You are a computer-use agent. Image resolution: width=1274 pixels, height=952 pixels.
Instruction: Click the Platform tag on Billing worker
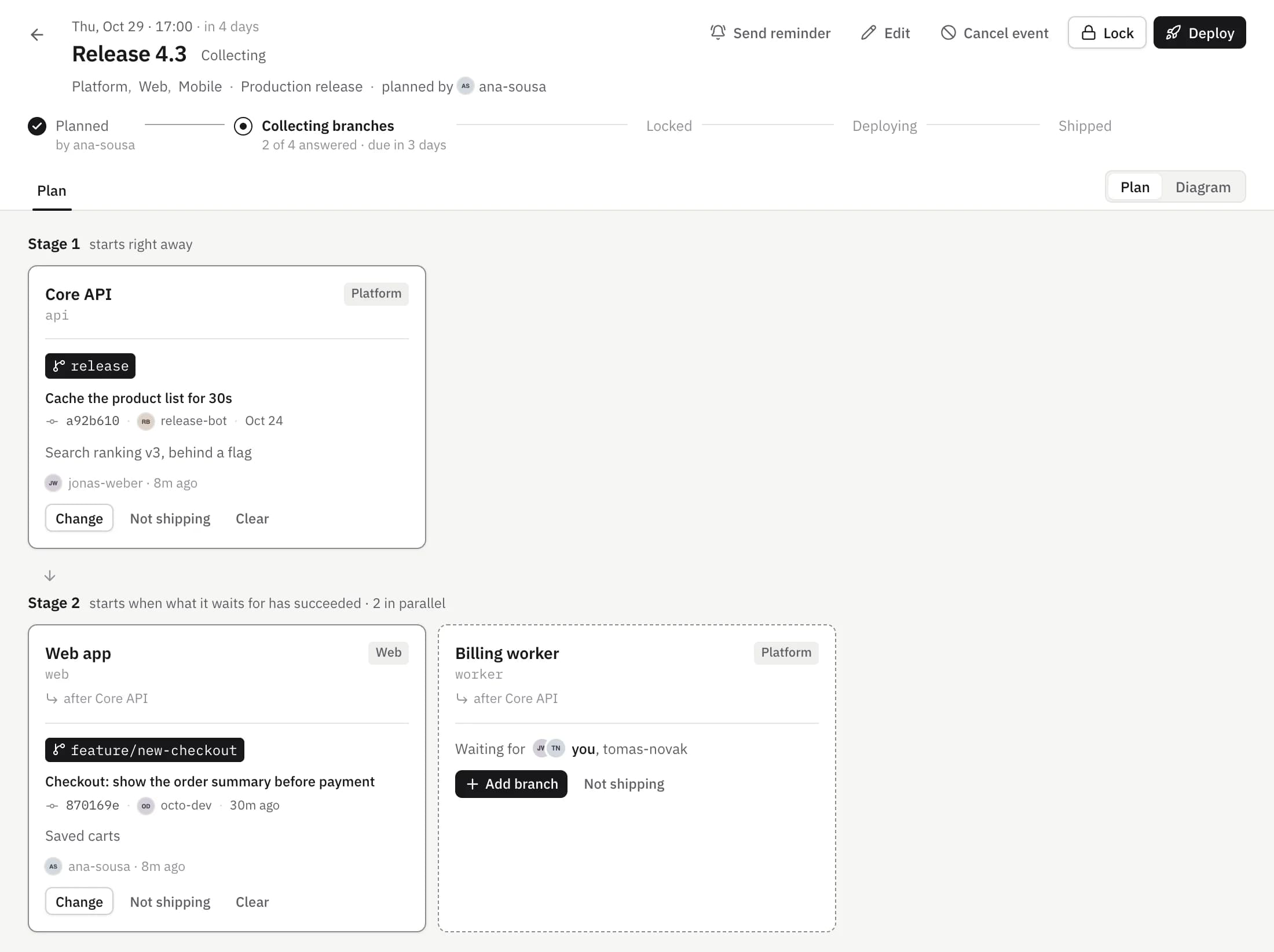coord(786,653)
